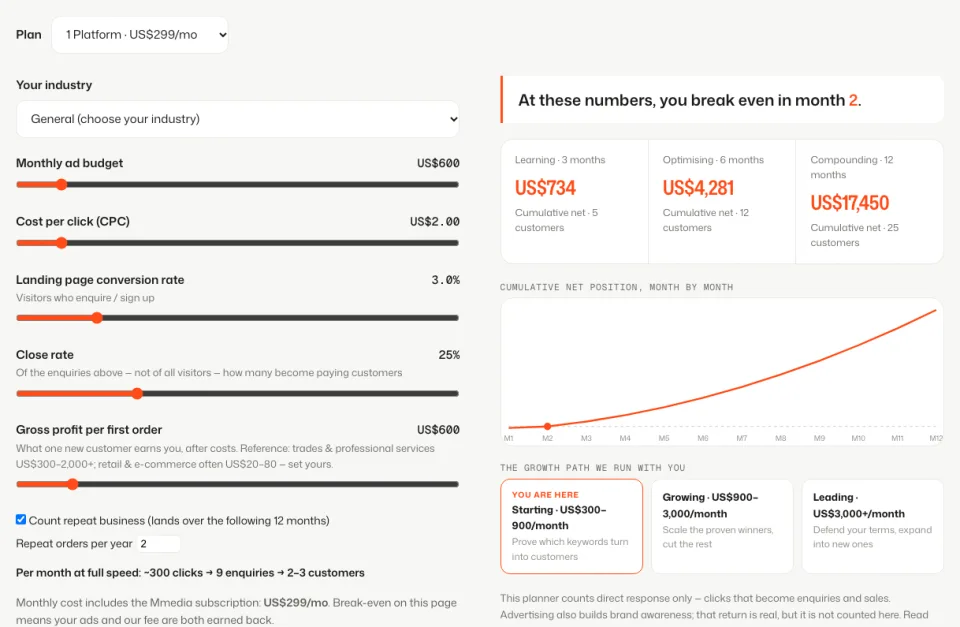Click the Close rate slider handle

[137, 393]
